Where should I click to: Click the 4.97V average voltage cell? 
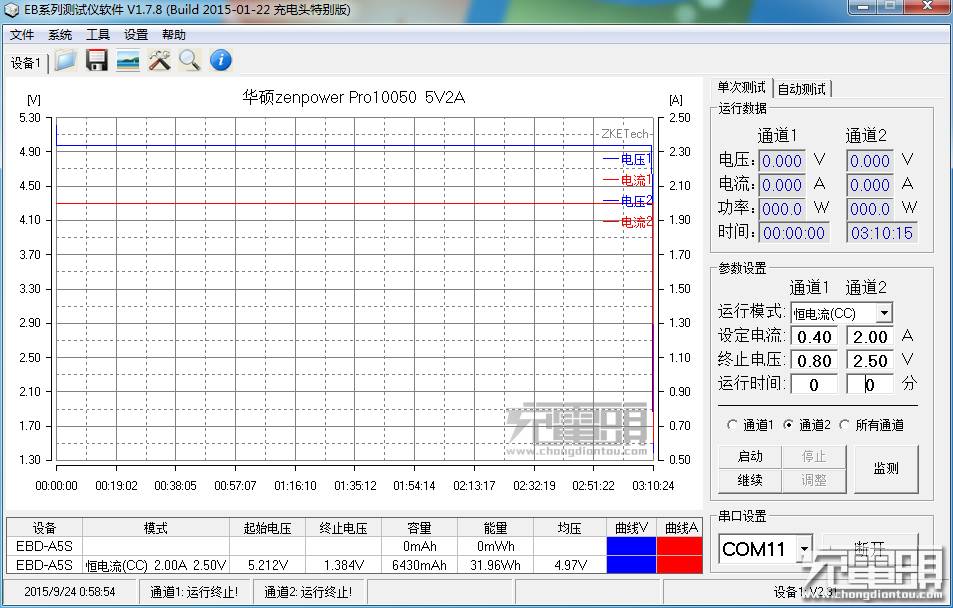coord(569,565)
